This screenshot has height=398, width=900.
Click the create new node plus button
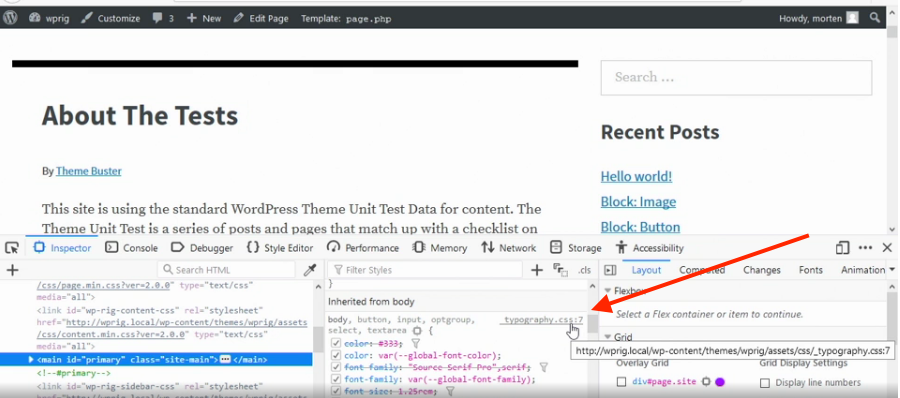[12, 270]
